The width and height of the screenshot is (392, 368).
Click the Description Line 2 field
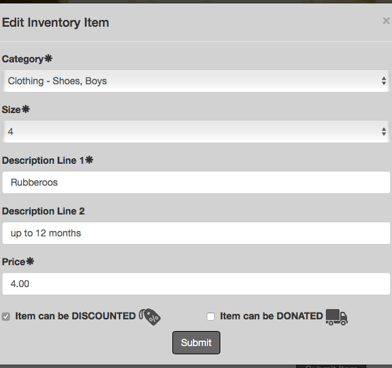pos(196,233)
